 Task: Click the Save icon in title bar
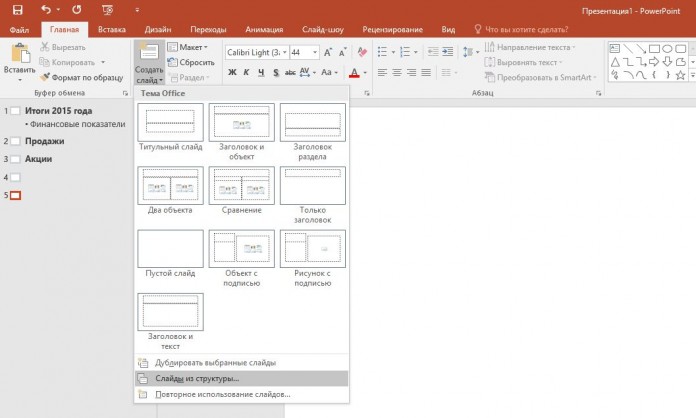coord(16,10)
